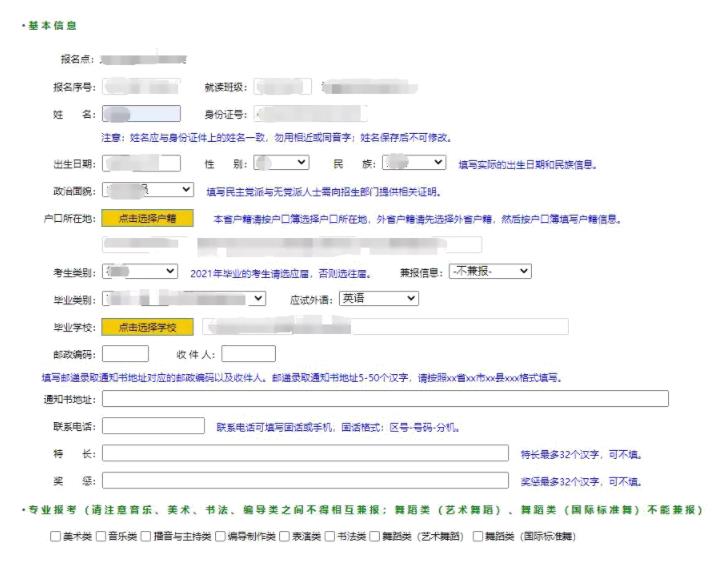
Task: Check 舞蹈类（艺术舞蹈） checkbox
Action: point(375,537)
